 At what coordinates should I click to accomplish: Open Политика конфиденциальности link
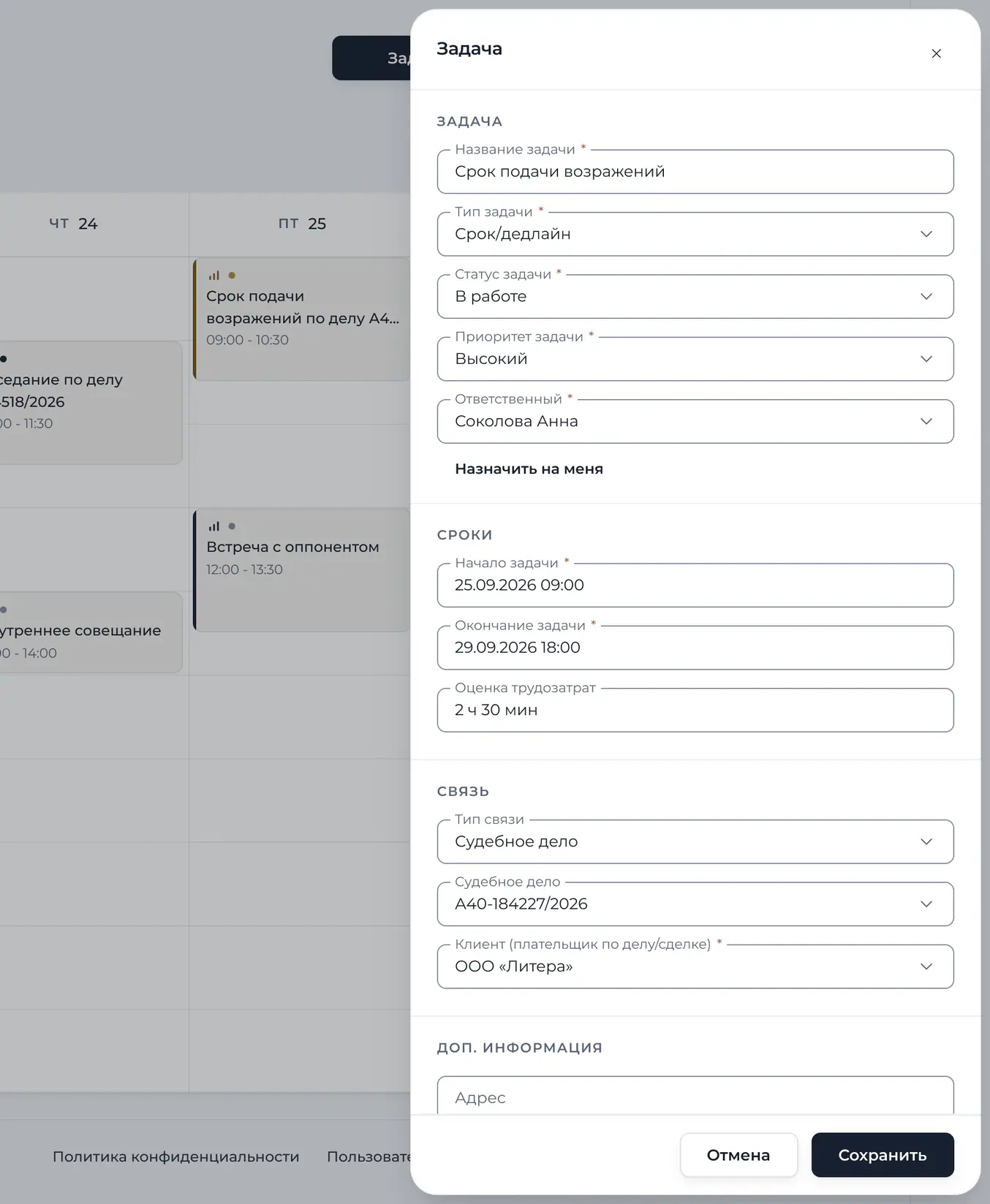(176, 1156)
